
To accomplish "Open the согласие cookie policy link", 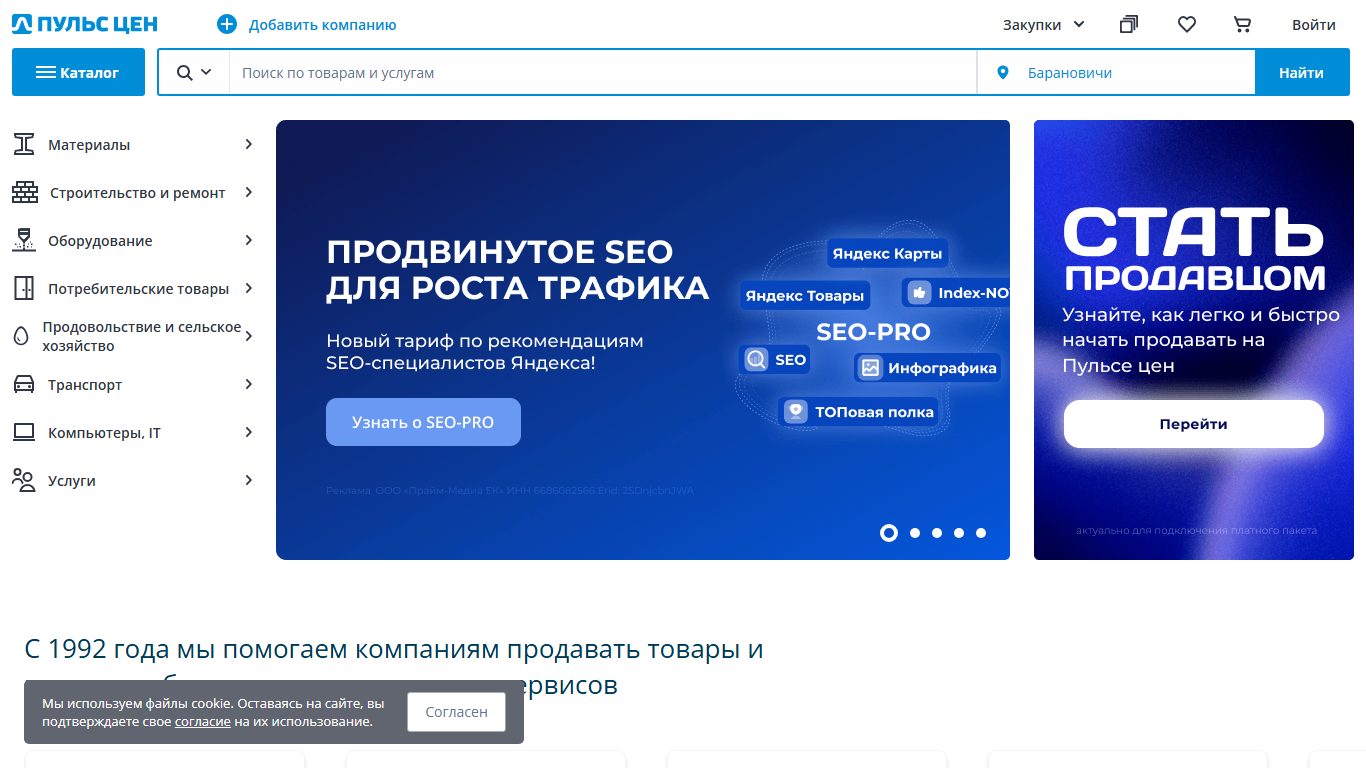I will click(203, 721).
